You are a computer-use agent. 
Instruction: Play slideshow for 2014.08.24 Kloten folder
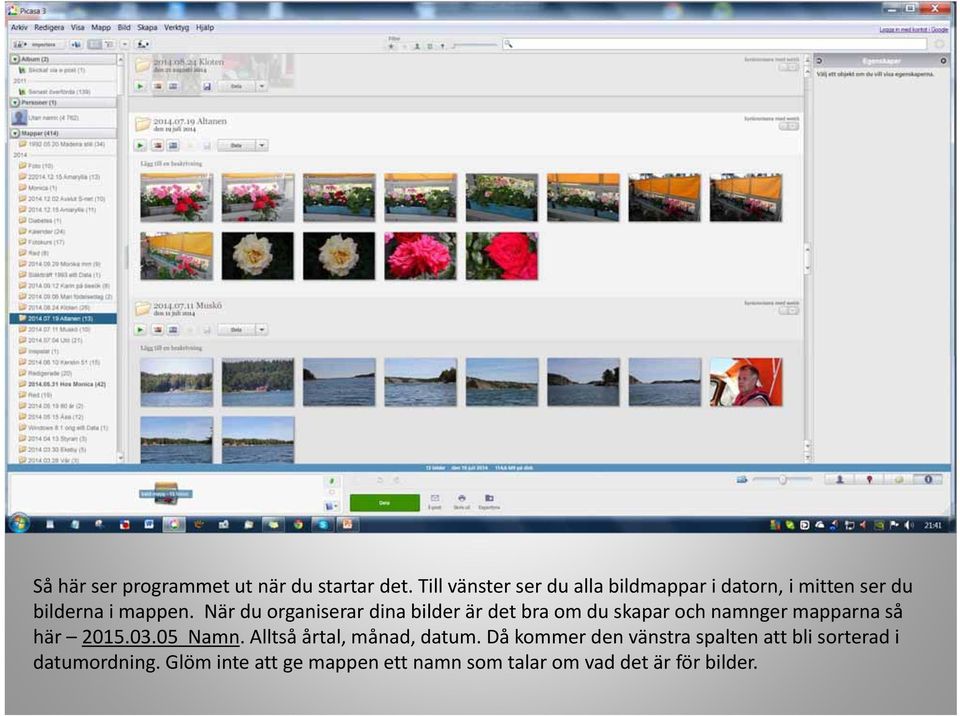[140, 86]
